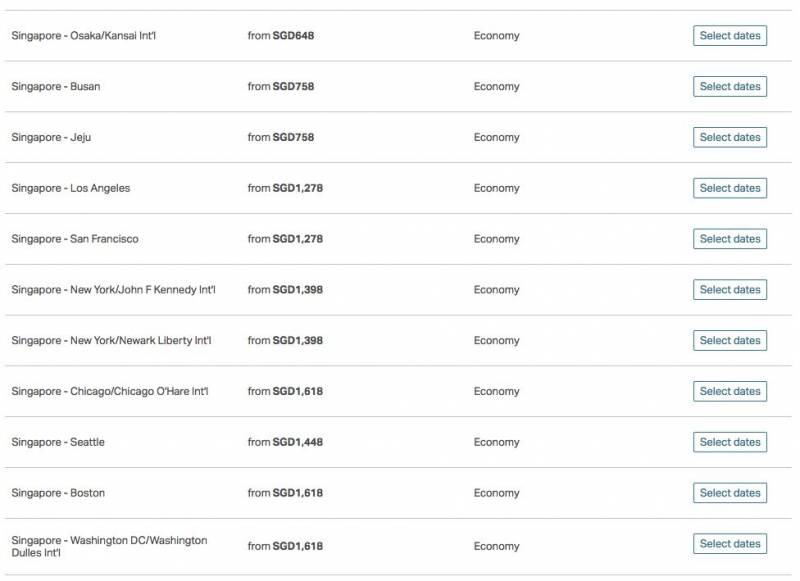Click the Singapore - Osaka/Kansai Int'l route name
This screenshot has height=581, width=800.
(x=84, y=36)
